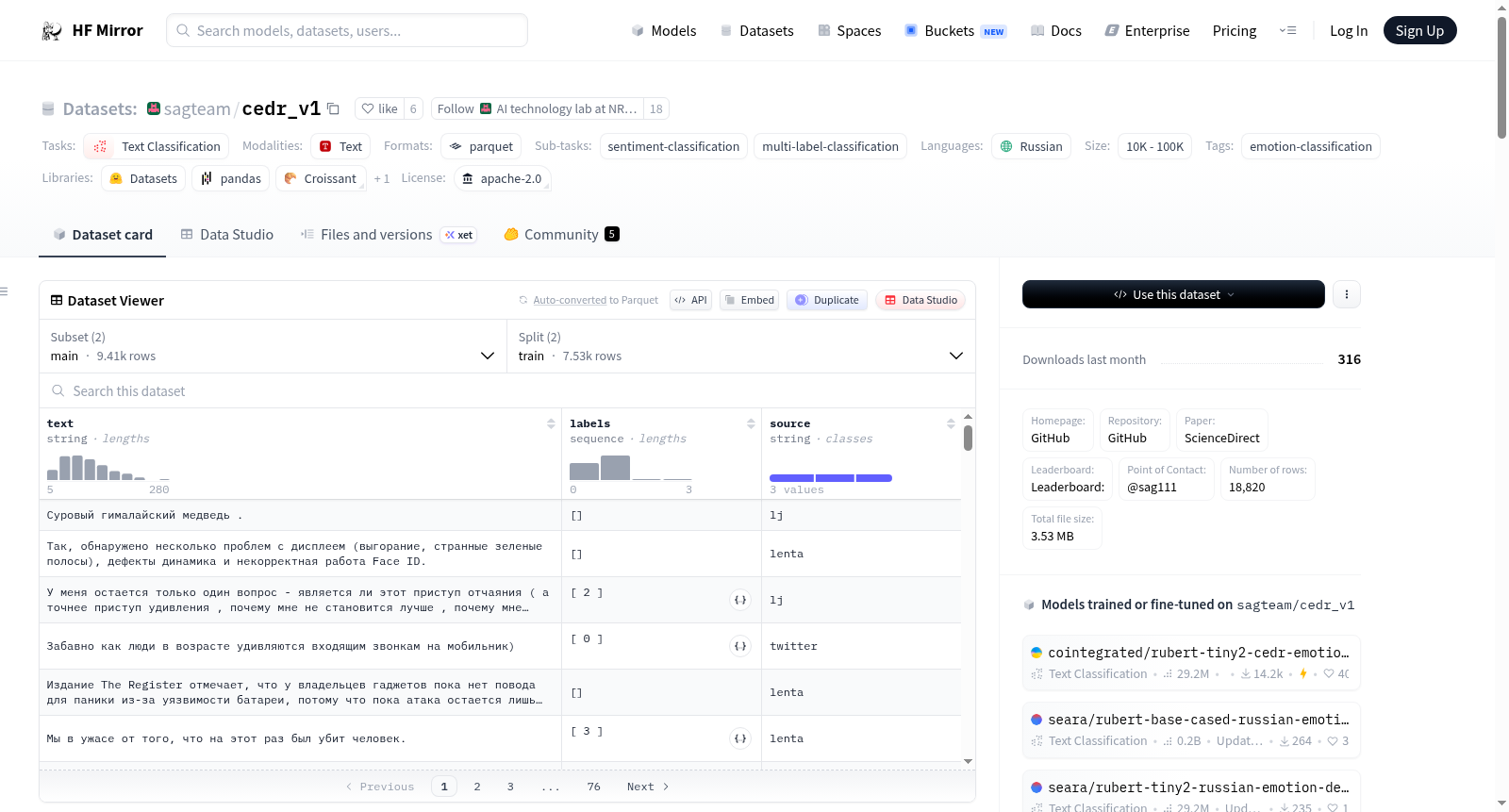Copy dataset name with the copy icon
Image resolution: width=1509 pixels, height=812 pixels.
point(333,108)
